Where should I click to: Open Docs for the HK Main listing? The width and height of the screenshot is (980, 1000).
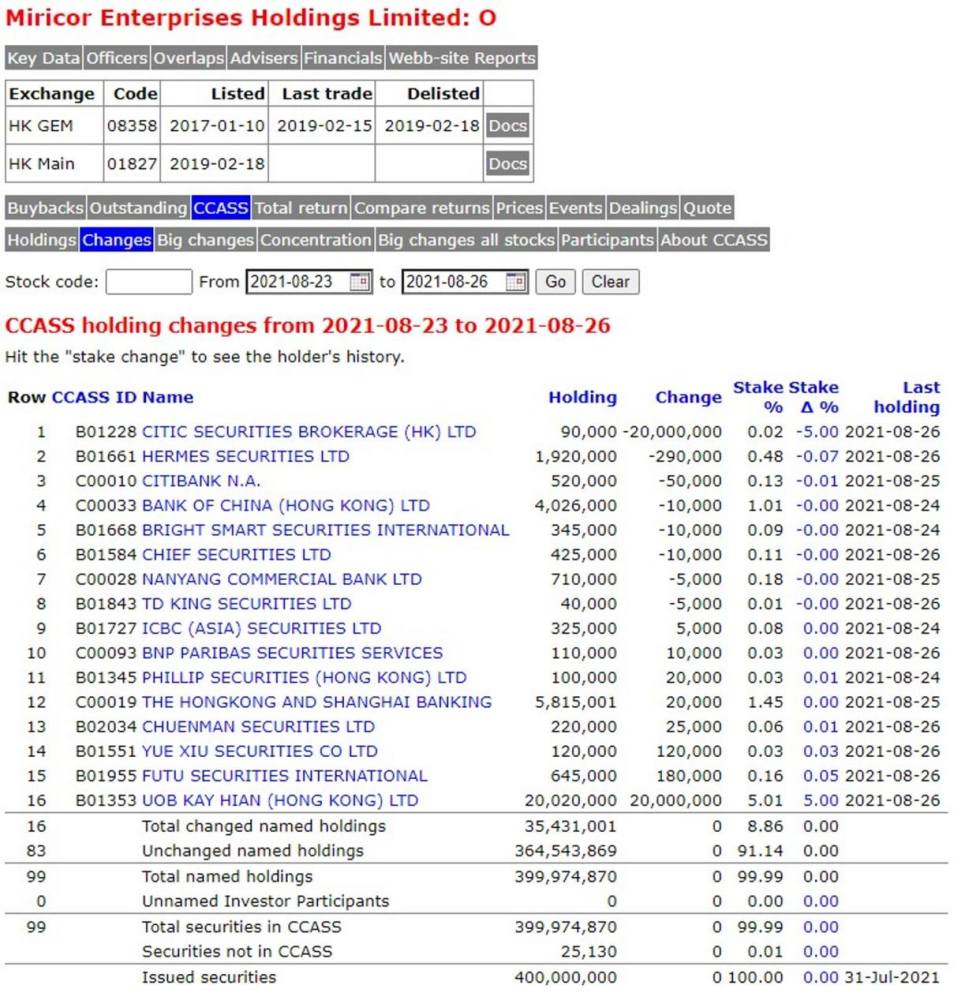pyautogui.click(x=508, y=164)
